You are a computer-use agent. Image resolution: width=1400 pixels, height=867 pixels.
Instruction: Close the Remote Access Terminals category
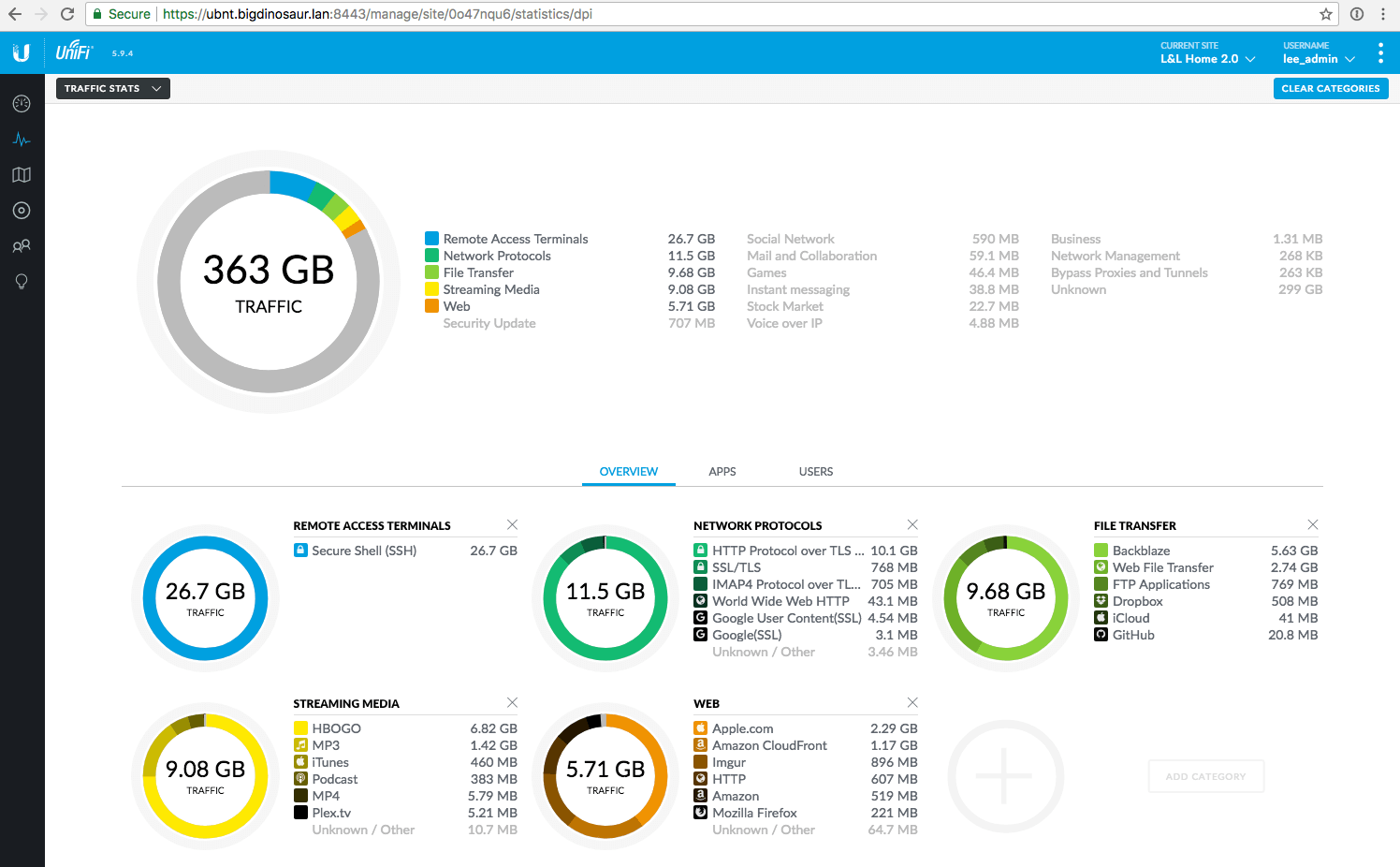point(512,525)
